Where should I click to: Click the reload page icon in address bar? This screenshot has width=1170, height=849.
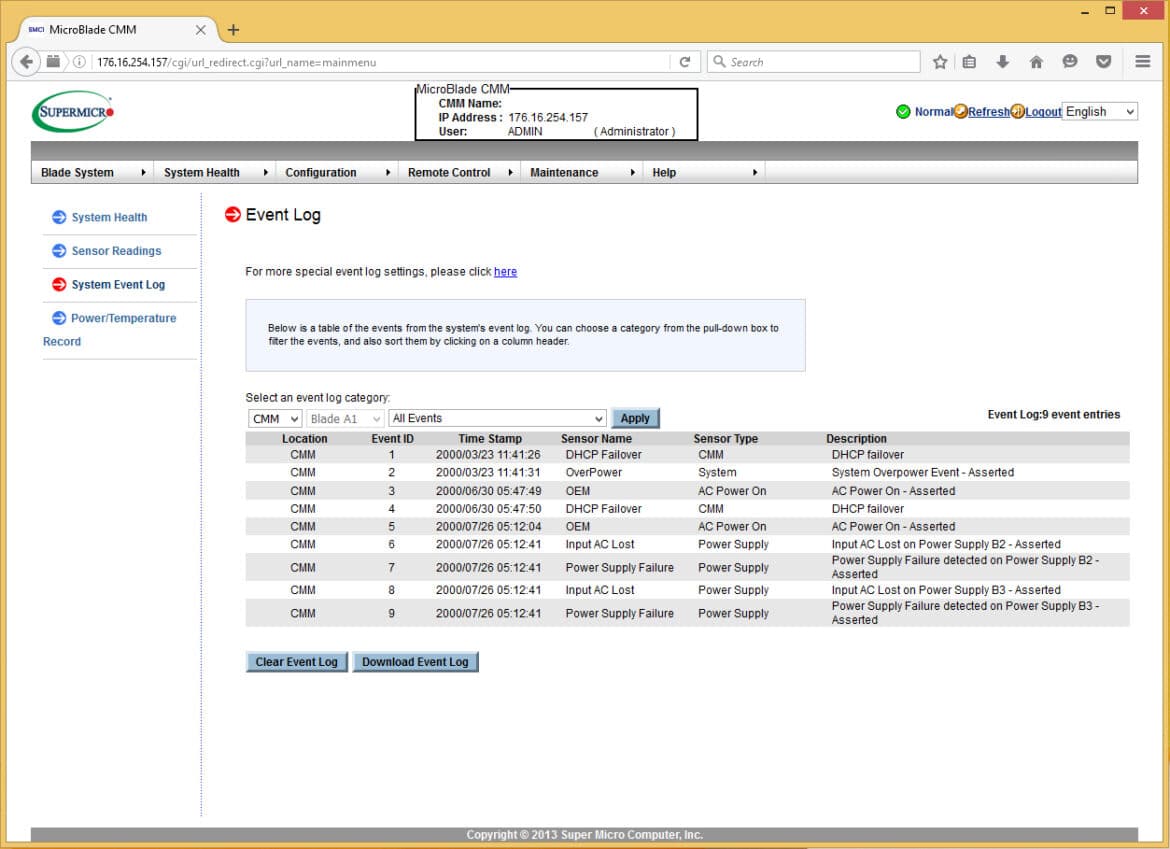[684, 62]
